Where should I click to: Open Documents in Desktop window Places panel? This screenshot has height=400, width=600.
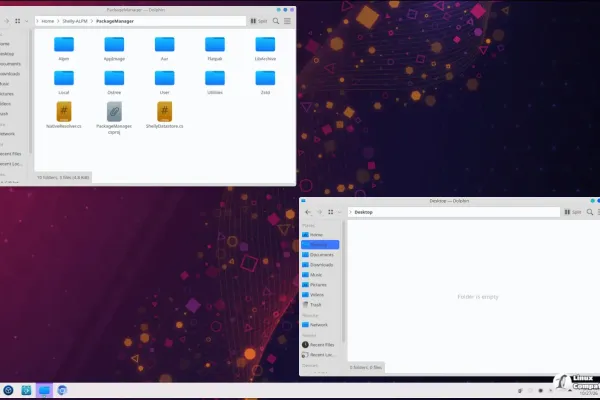(320, 255)
